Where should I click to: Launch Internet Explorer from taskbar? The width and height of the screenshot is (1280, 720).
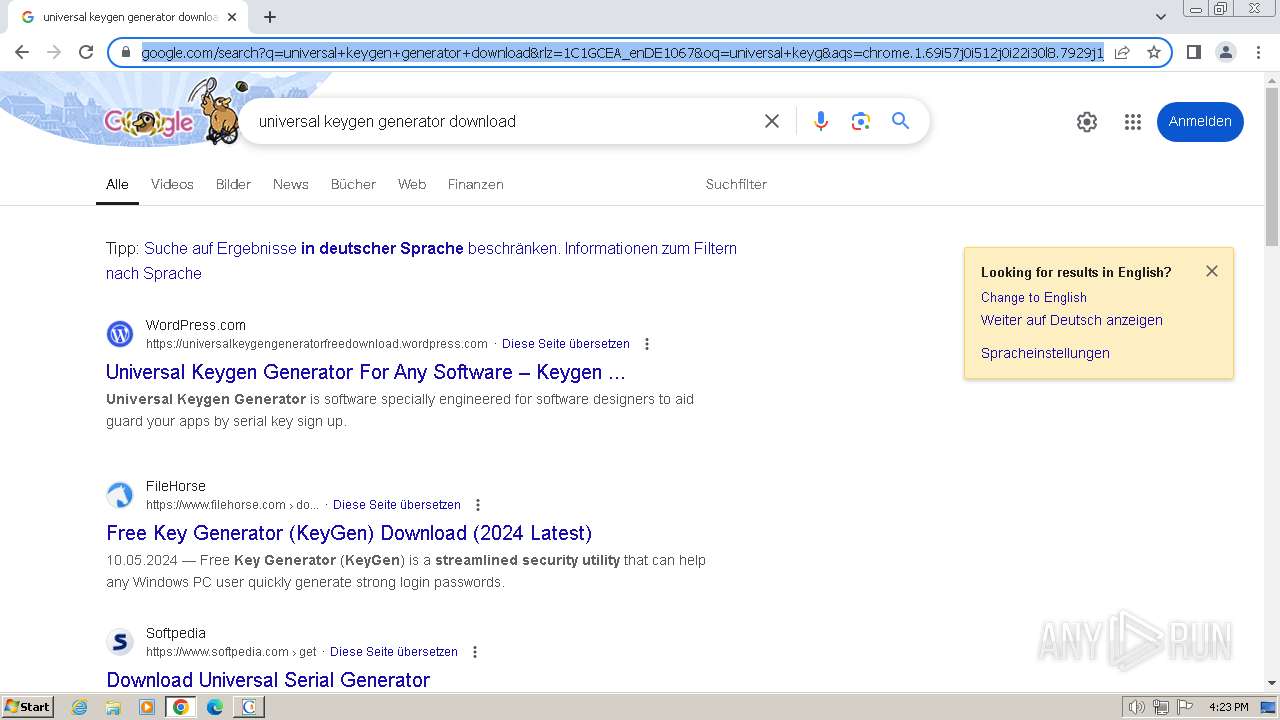click(x=80, y=707)
